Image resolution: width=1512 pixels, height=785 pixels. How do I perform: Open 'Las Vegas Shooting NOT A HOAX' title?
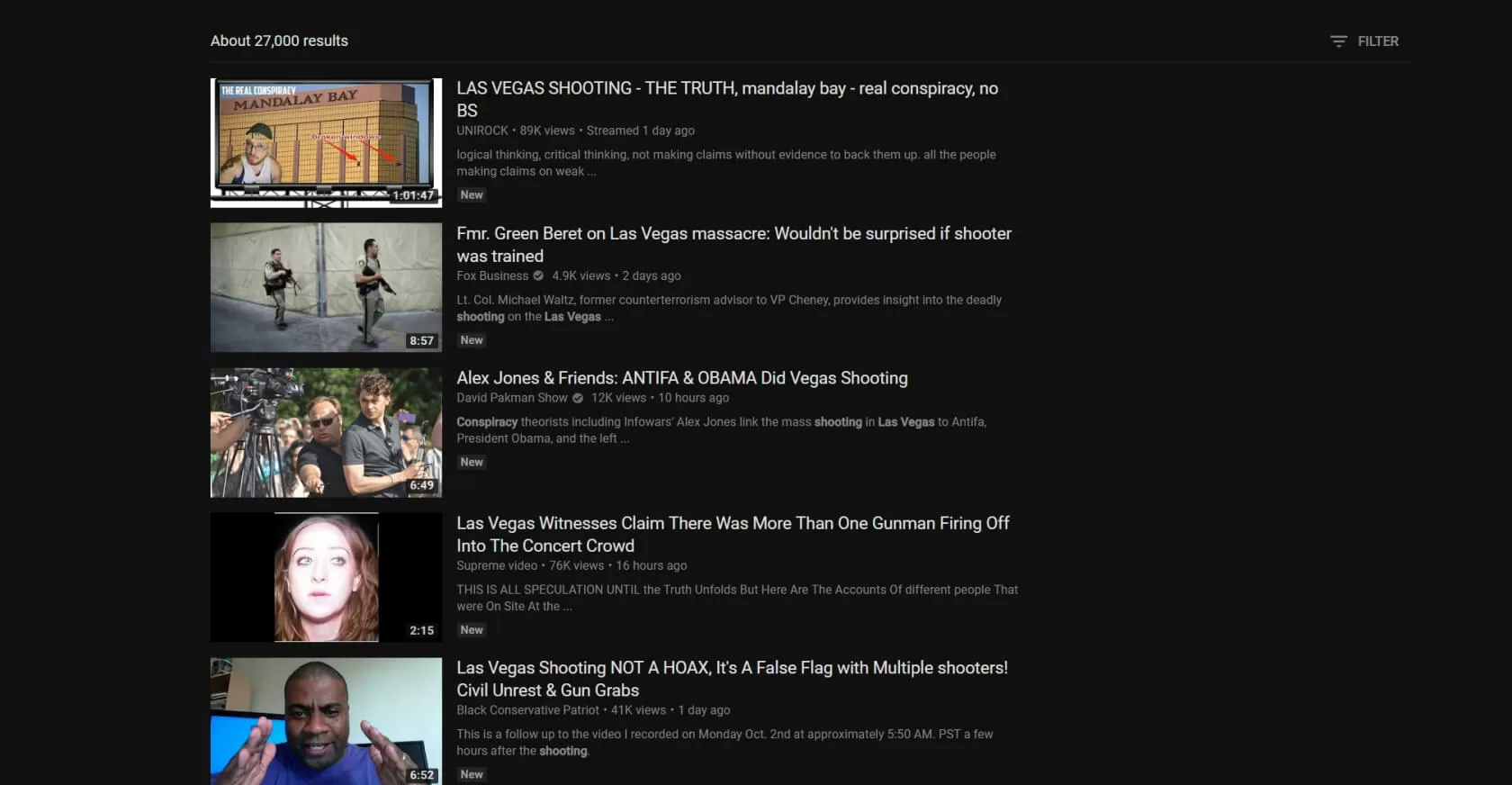732,679
